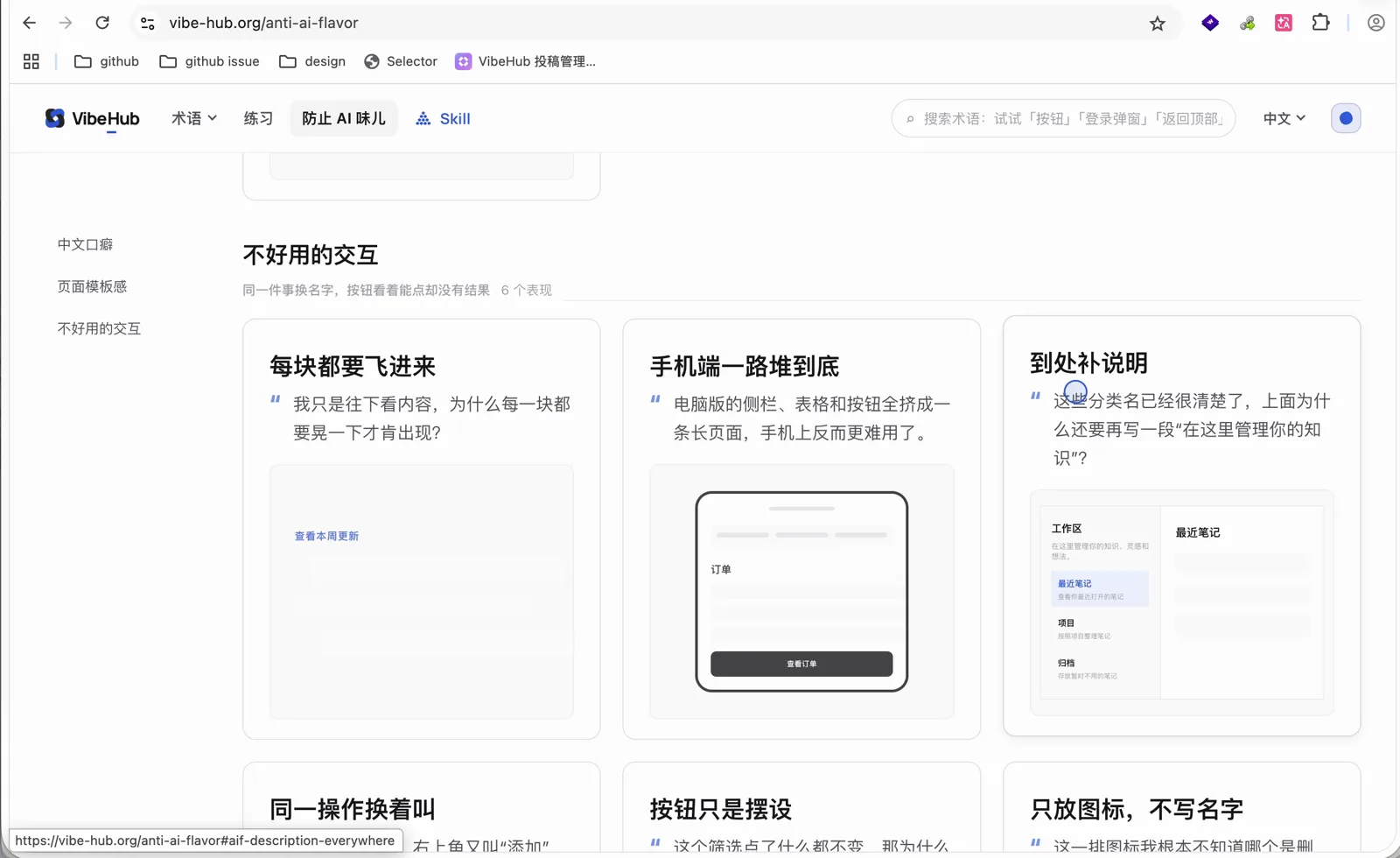Select 最近笔记 in the 工作区 preview
This screenshot has height=858, width=1400.
(x=1100, y=589)
